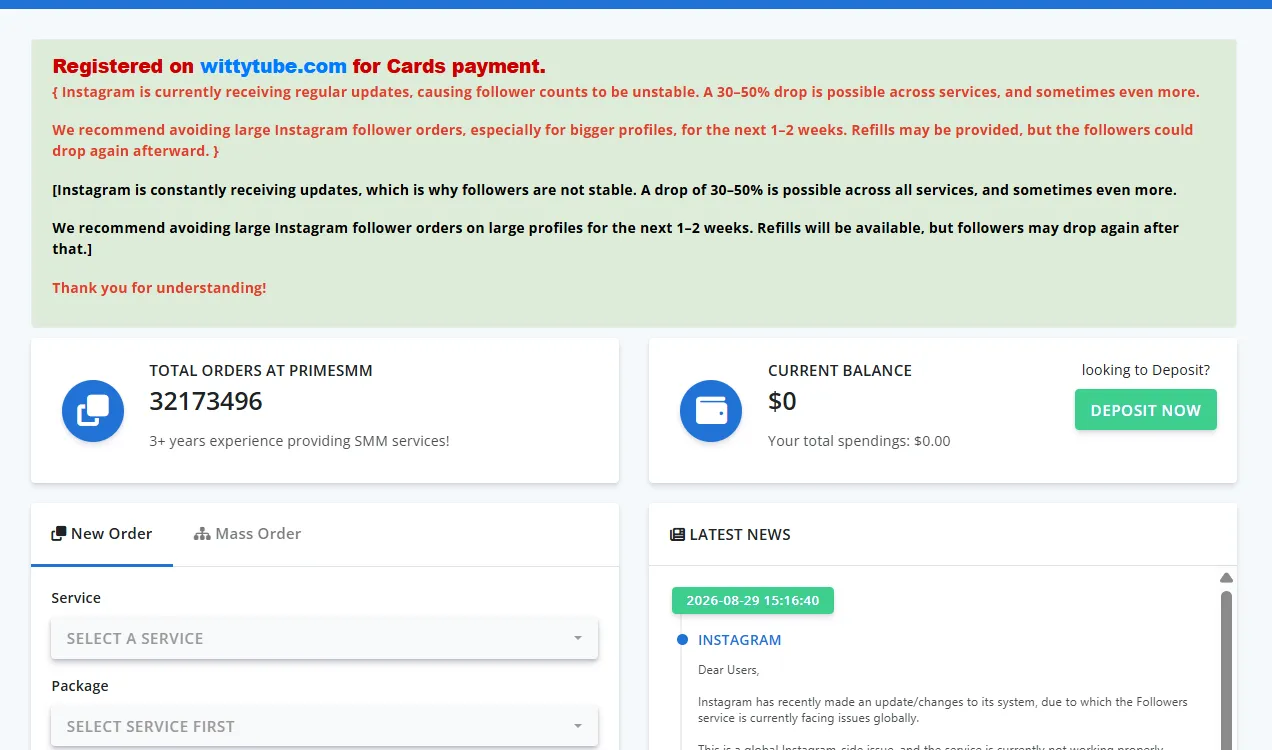1272x750 pixels.
Task: Click the 'Package' field label
Action: (x=80, y=686)
